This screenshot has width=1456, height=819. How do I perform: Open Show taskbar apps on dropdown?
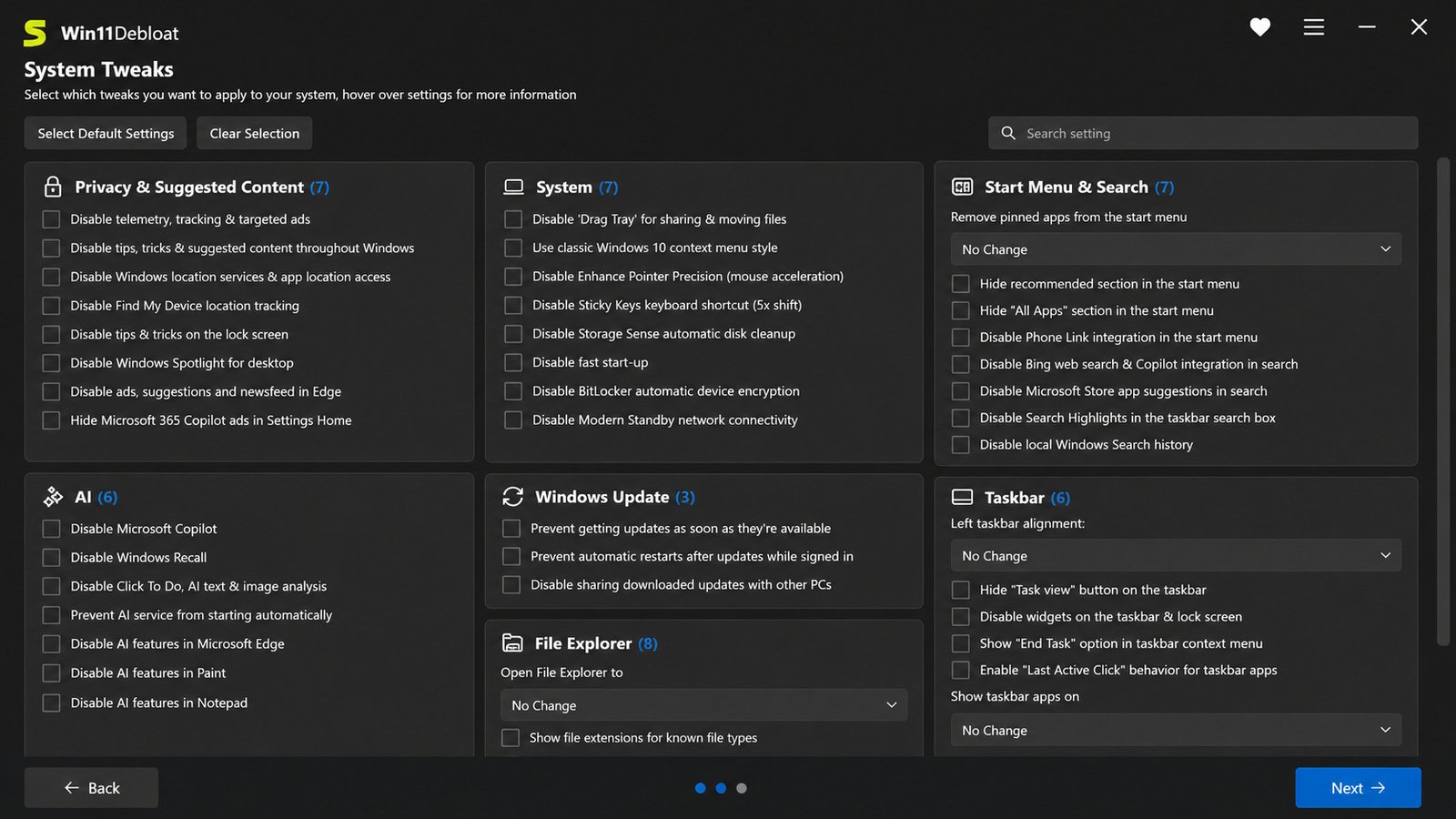(1176, 730)
